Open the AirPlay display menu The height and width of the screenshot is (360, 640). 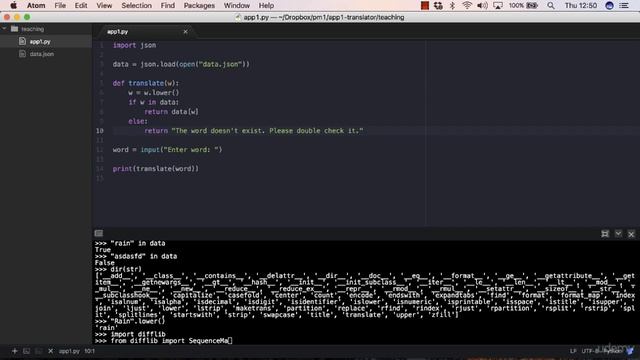pyautogui.click(x=498, y=5)
